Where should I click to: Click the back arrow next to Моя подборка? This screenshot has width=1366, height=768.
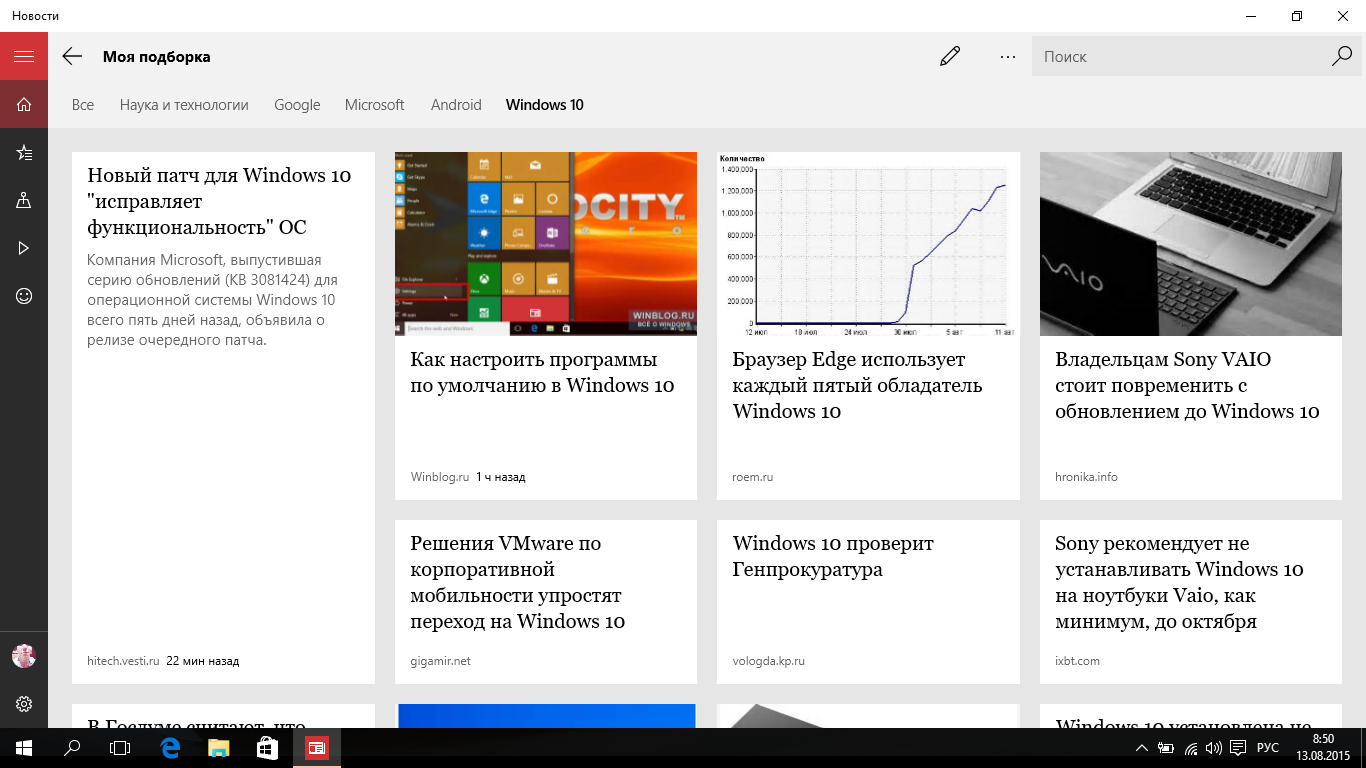click(x=72, y=57)
